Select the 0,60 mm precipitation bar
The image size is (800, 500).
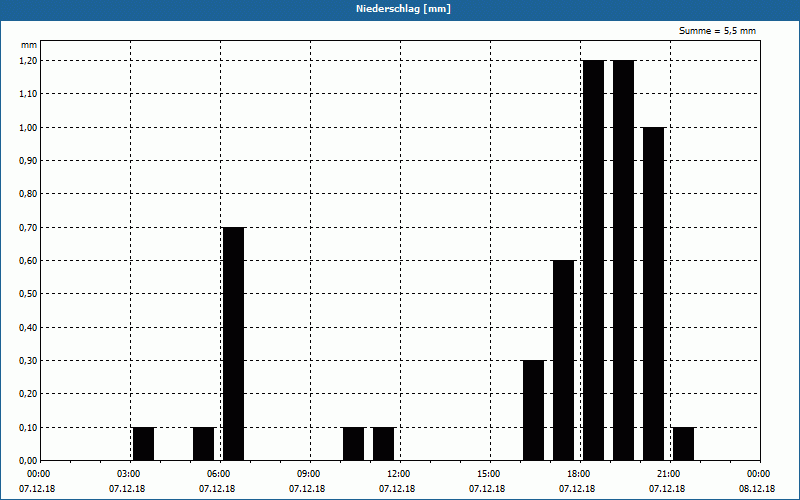(x=563, y=360)
